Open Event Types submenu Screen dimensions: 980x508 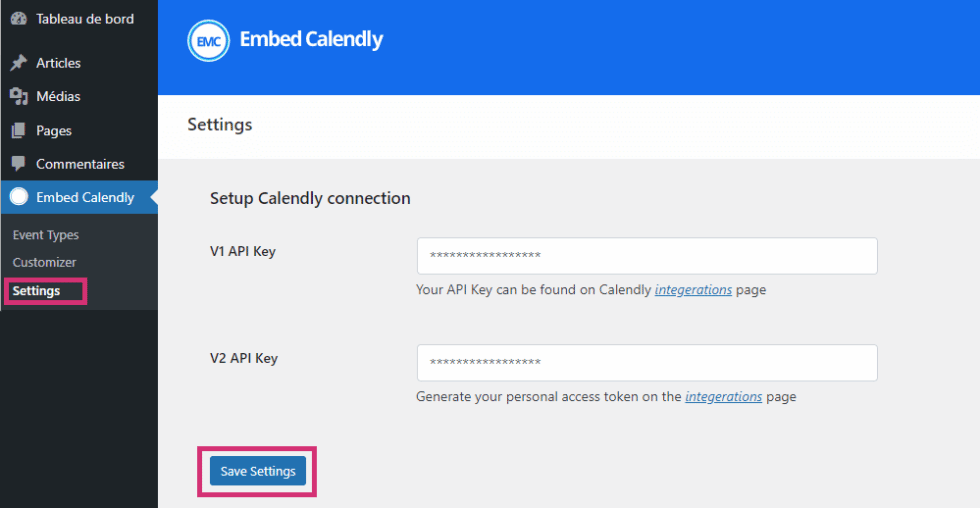point(46,235)
